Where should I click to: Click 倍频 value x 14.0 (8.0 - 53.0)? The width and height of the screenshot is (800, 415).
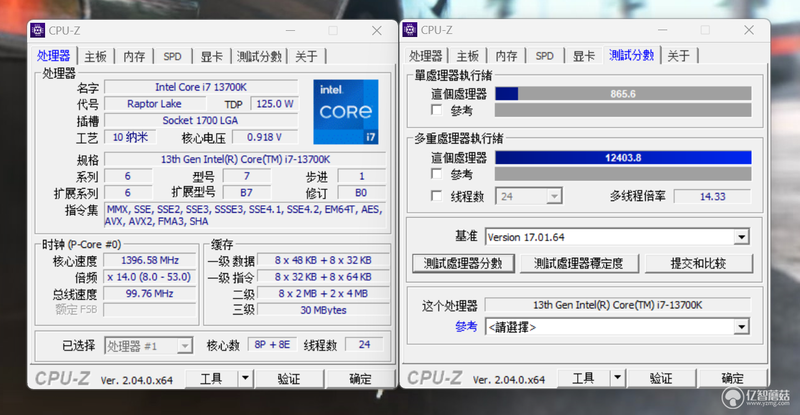tap(150, 277)
